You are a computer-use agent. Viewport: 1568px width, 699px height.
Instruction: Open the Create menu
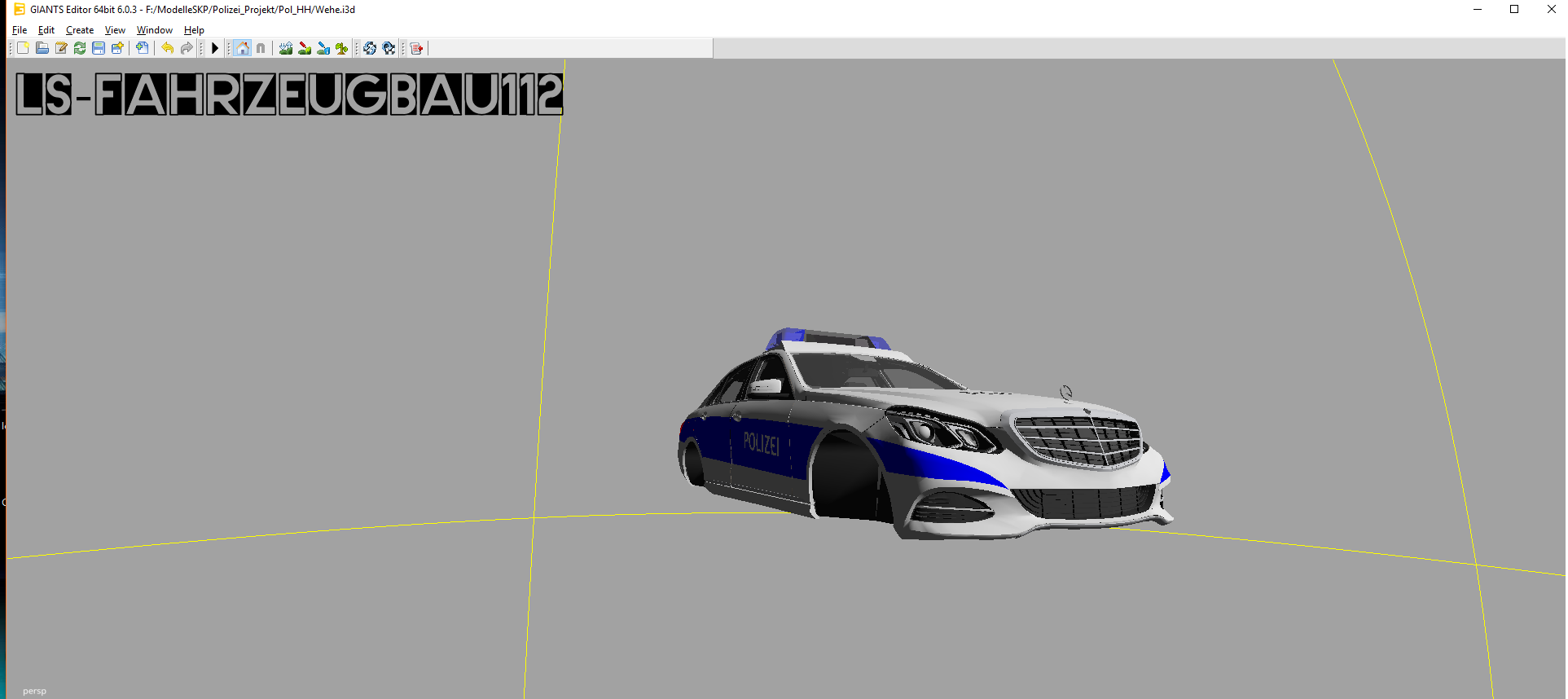click(x=80, y=30)
